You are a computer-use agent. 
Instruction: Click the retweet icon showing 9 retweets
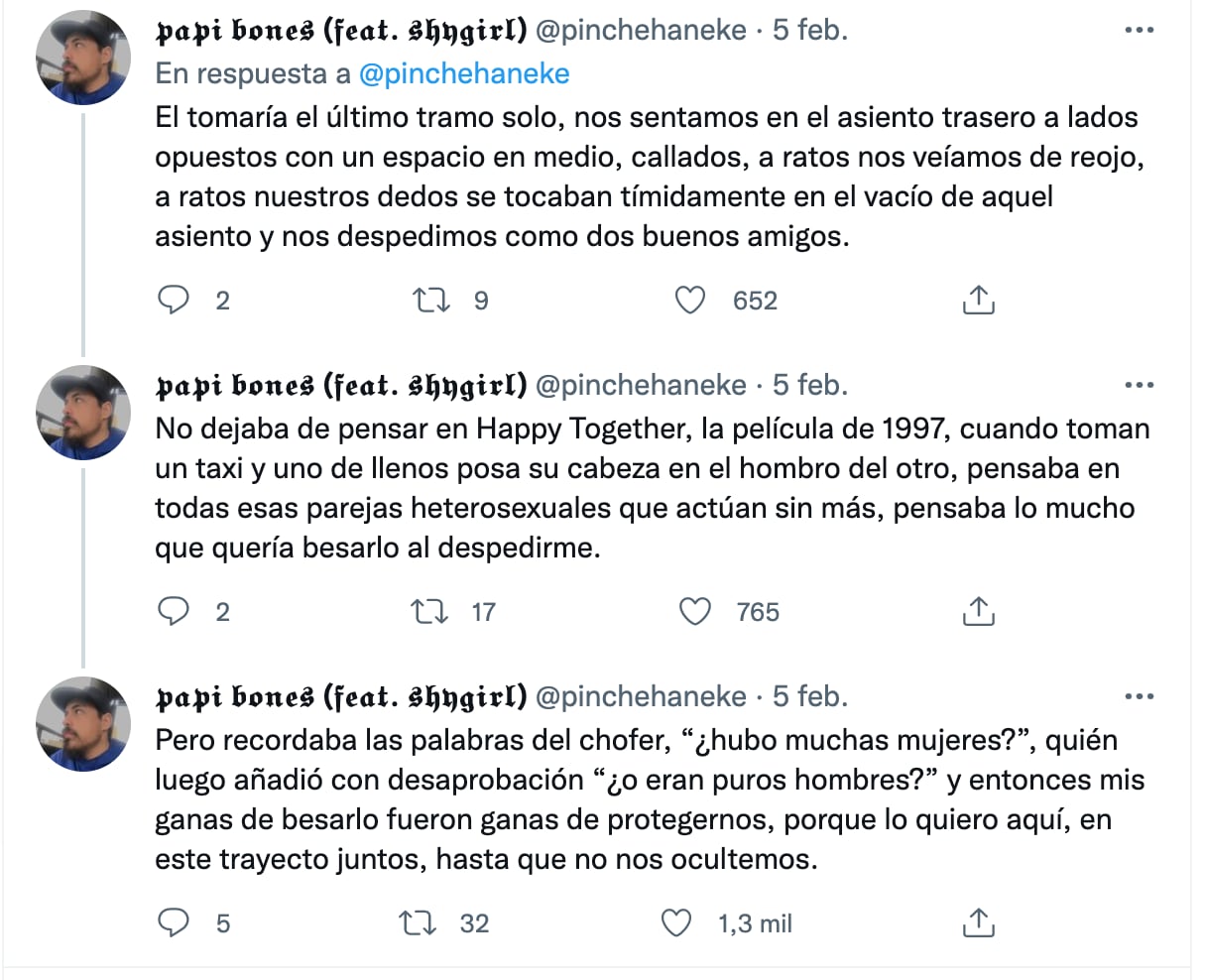coord(430,300)
